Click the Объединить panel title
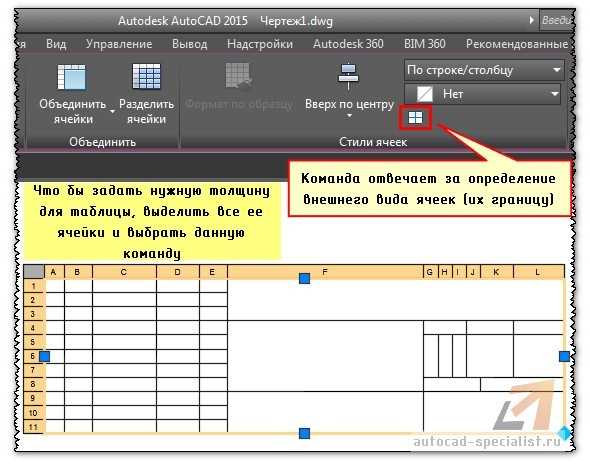 [102, 142]
